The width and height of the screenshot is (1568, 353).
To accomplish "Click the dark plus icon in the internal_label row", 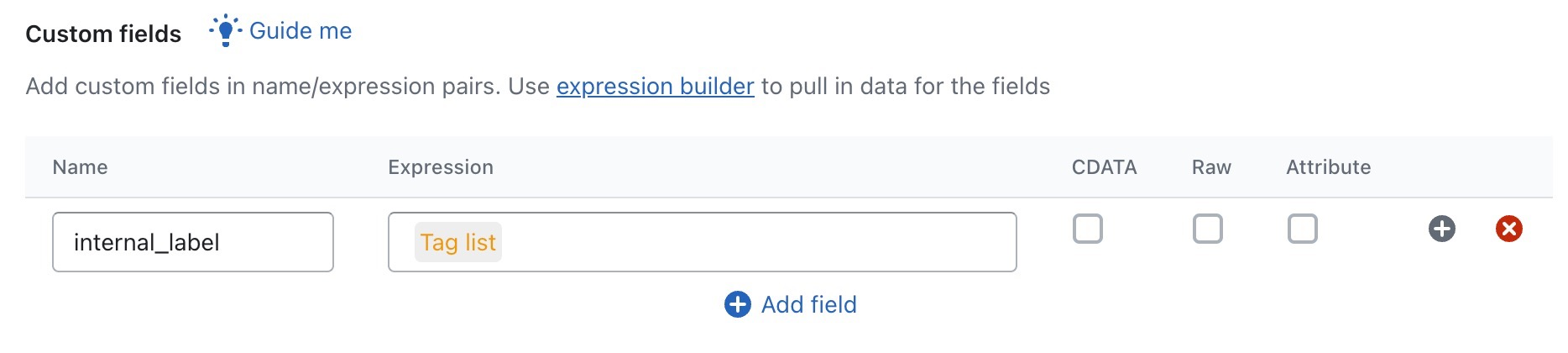I will point(1441,229).
